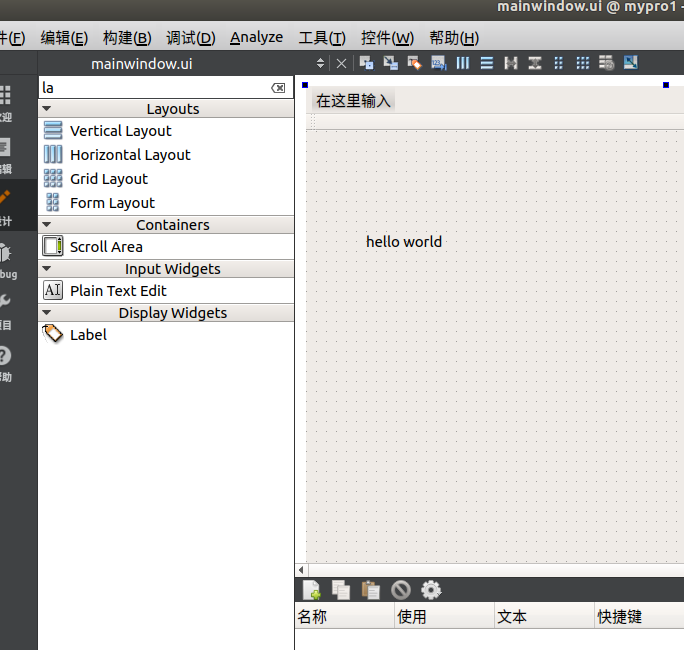Click the Adjust Size toolbar icon
This screenshot has width=684, height=650.
pyautogui.click(x=631, y=63)
